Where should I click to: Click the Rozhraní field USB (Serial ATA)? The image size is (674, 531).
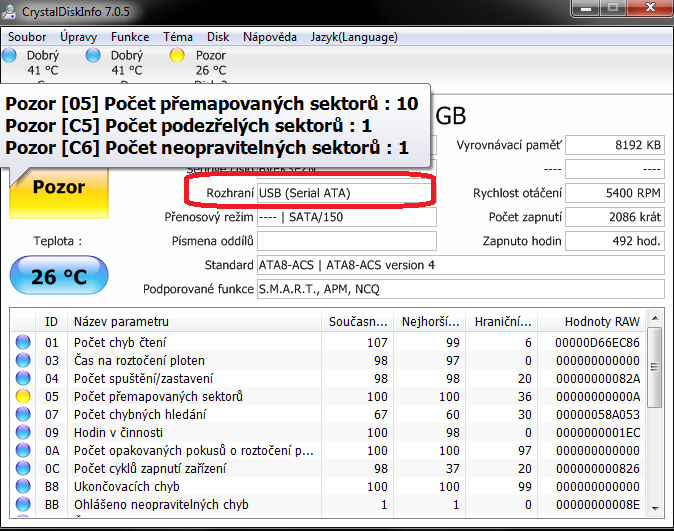346,193
